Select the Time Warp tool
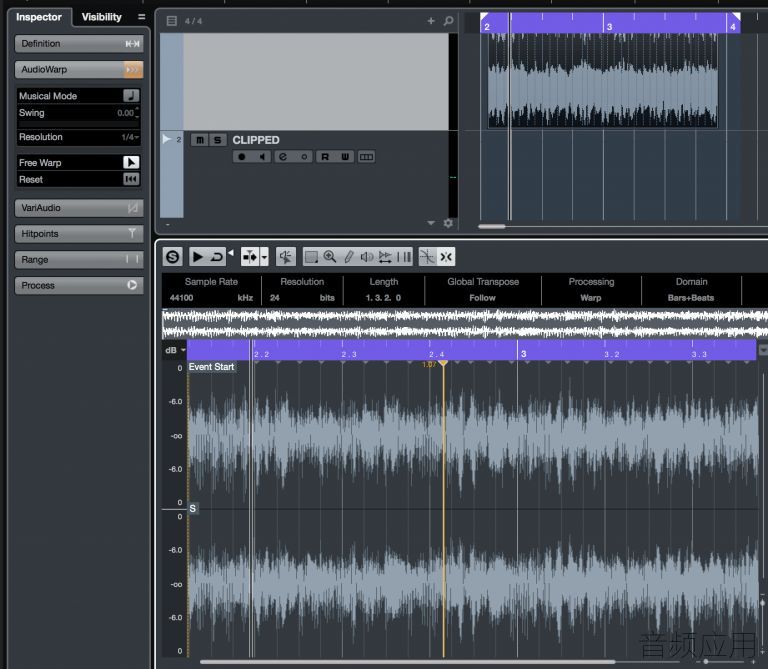The image size is (768, 669). [404, 257]
